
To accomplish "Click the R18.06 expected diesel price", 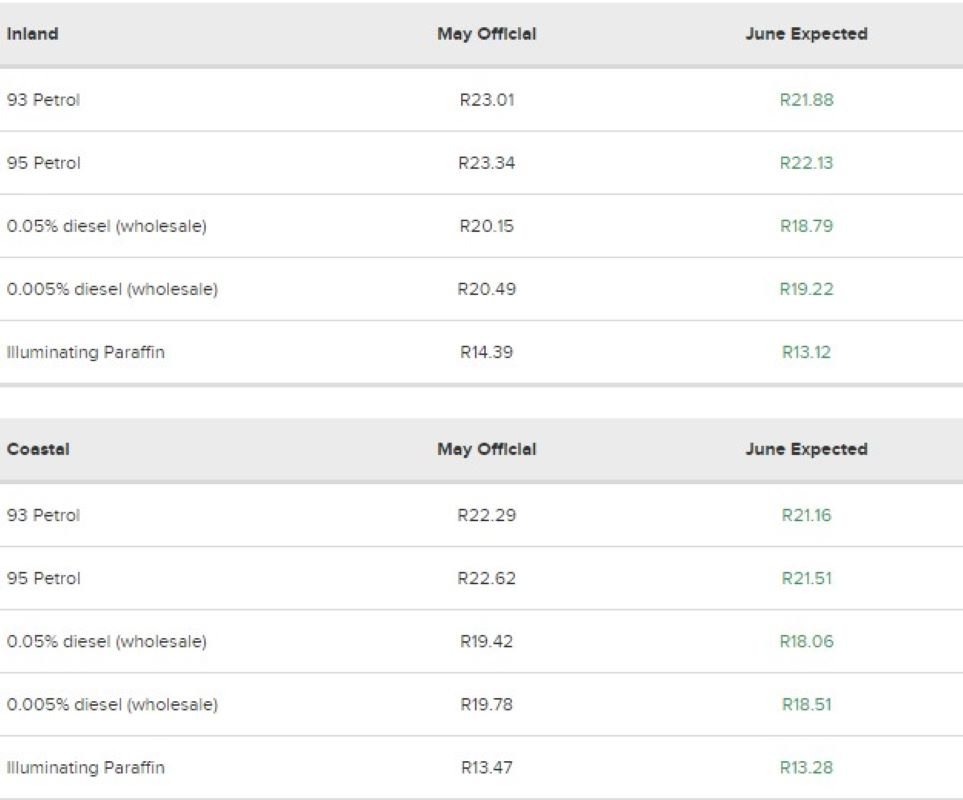I will [x=806, y=641].
